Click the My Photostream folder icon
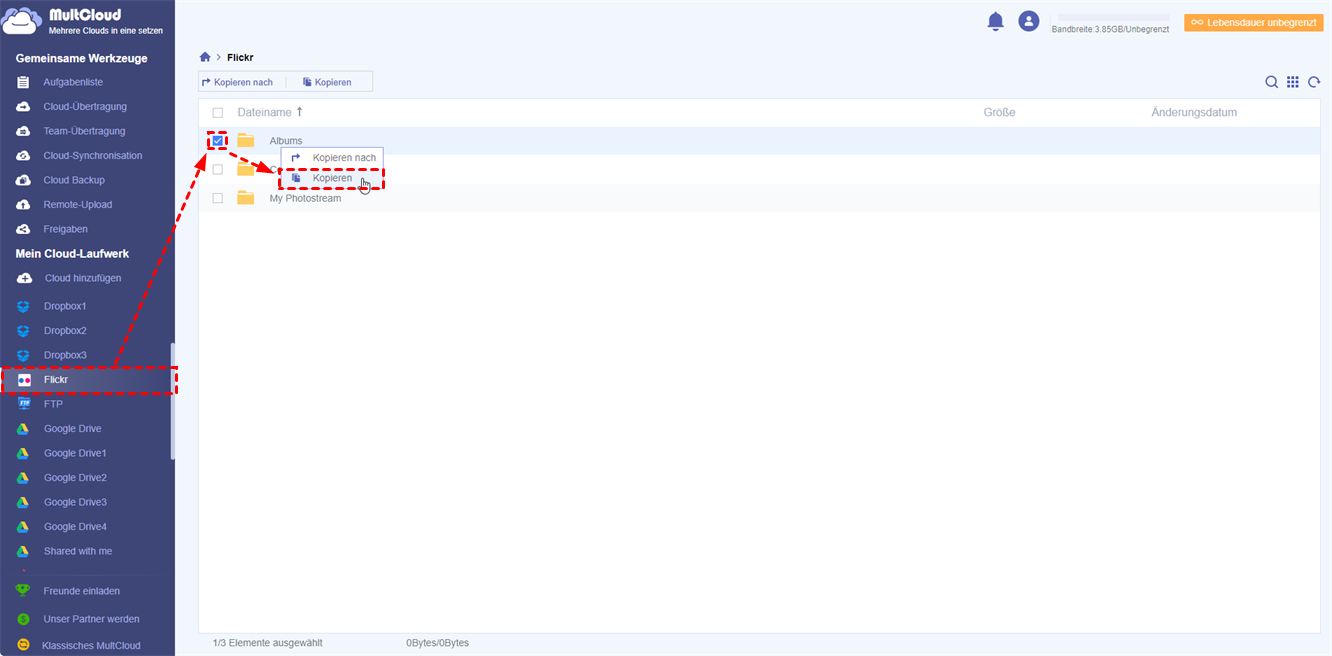 (246, 198)
